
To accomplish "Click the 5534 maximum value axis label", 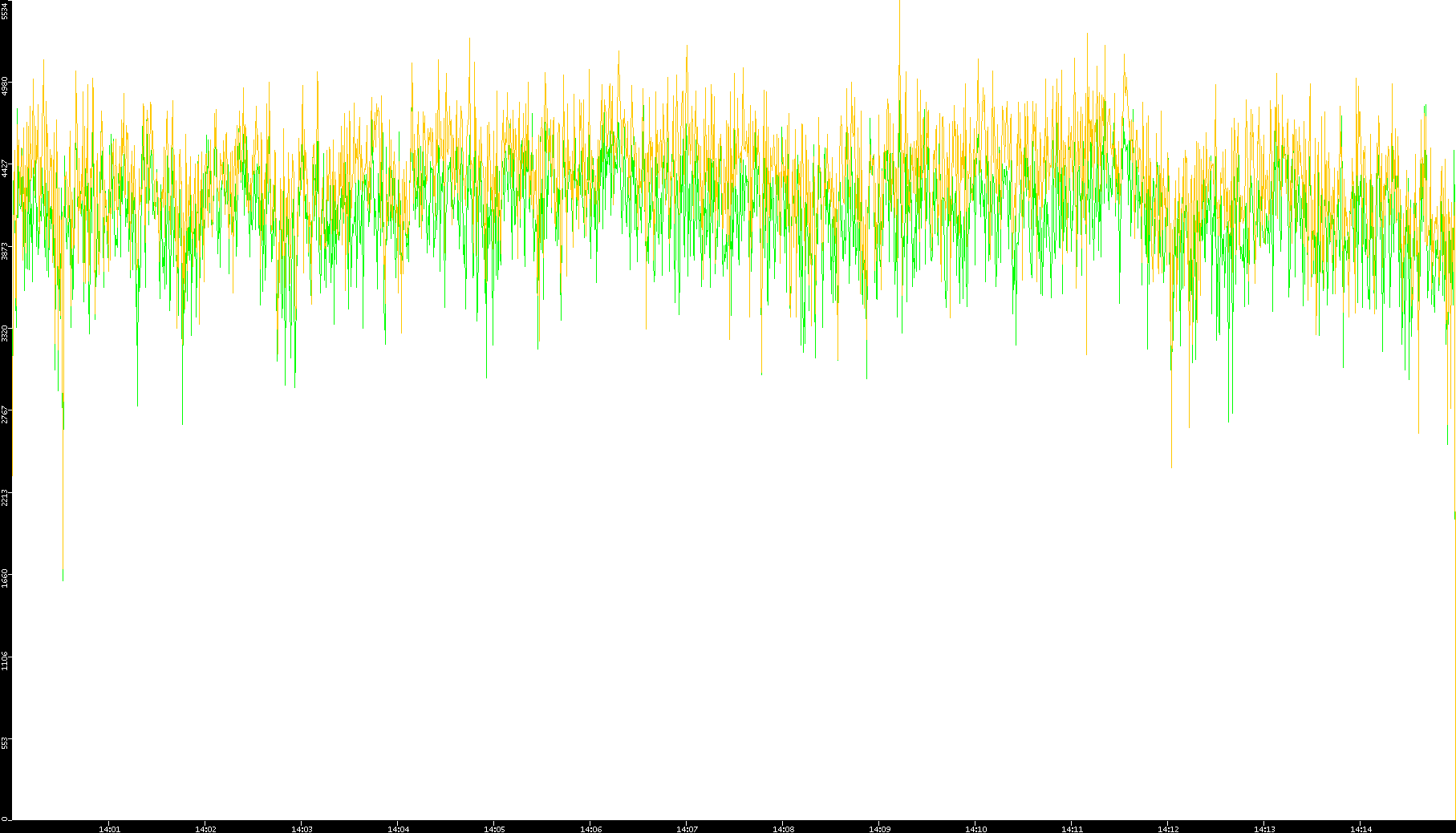I will (6, 11).
